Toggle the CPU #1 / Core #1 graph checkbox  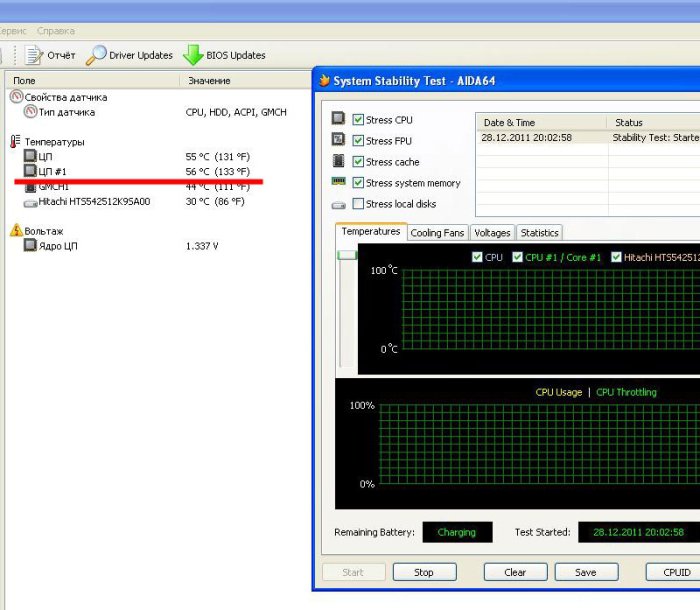tap(517, 257)
